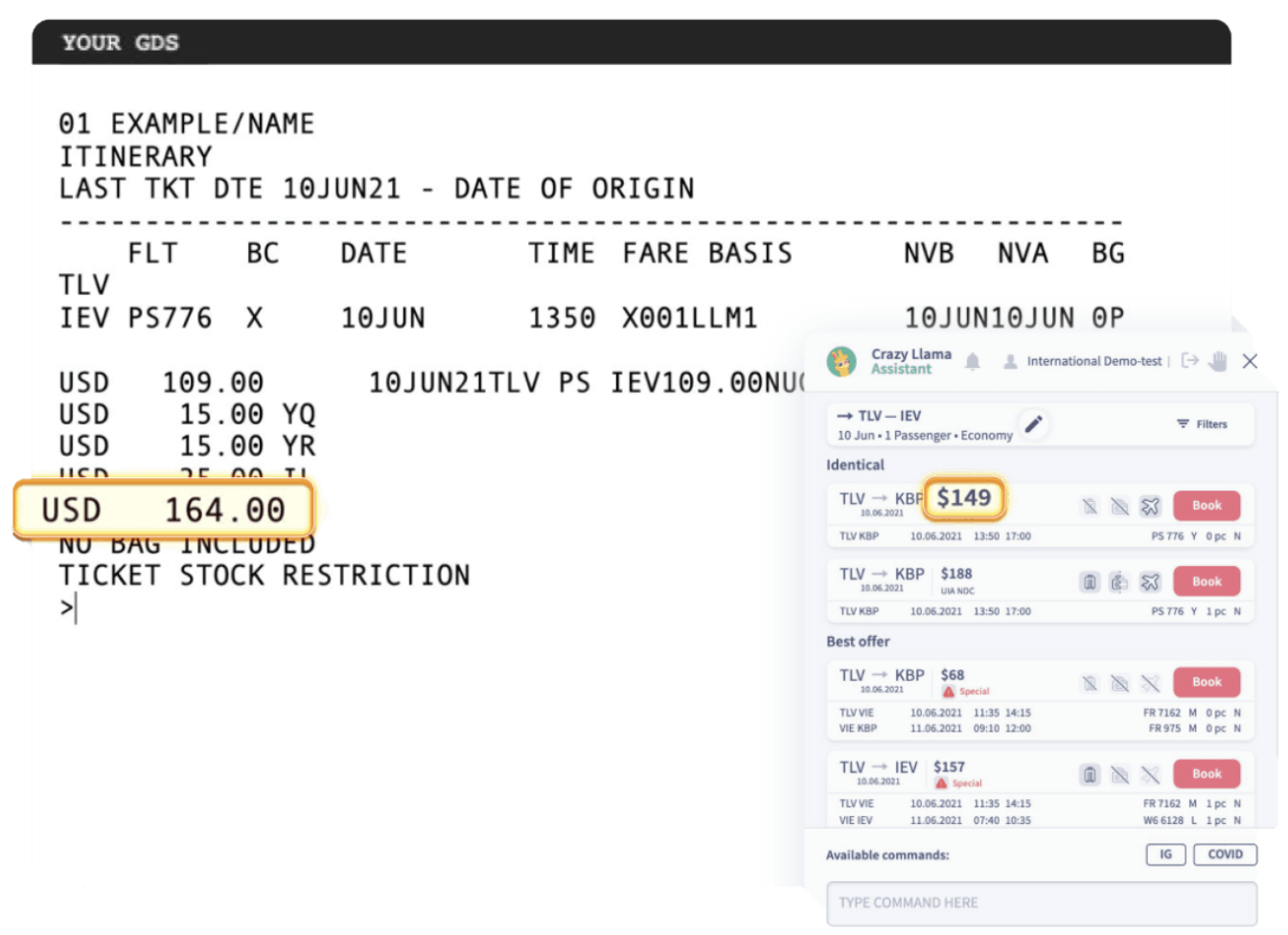Click the 'USD 164.00' total in GDS
The image size is (1288, 935).
point(163,510)
